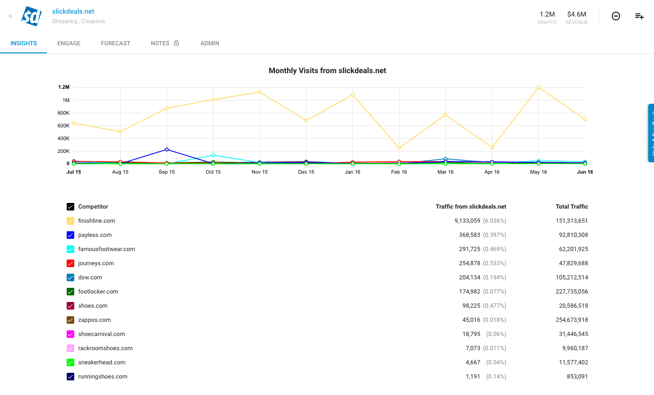The height and width of the screenshot is (395, 654).
Task: Open the slickdeals.net title link
Action: coord(73,11)
